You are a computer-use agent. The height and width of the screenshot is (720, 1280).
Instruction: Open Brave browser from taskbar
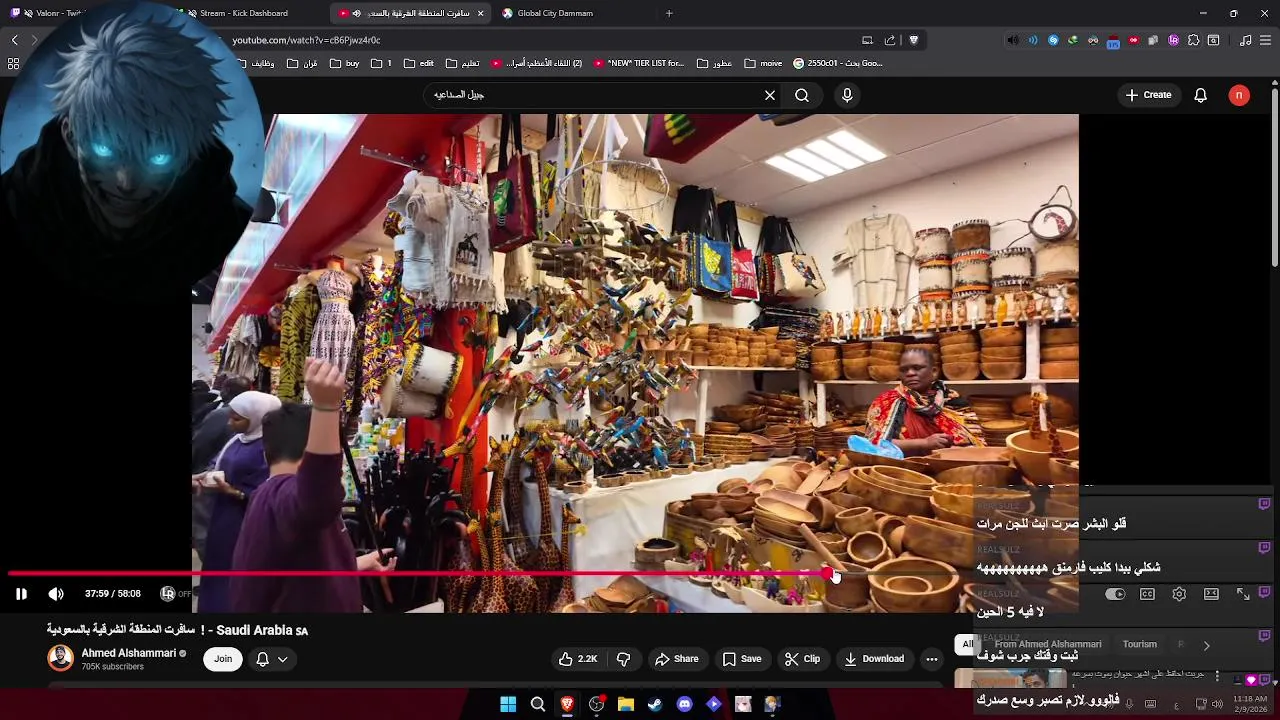point(567,704)
